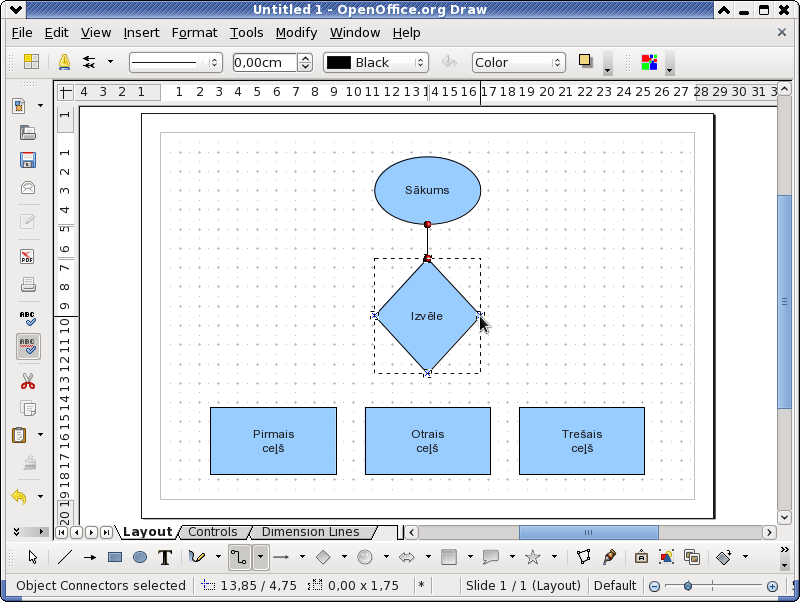This screenshot has height=602, width=800.
Task: Expand the Rotate effects dropdown arrow
Action: coord(745,557)
